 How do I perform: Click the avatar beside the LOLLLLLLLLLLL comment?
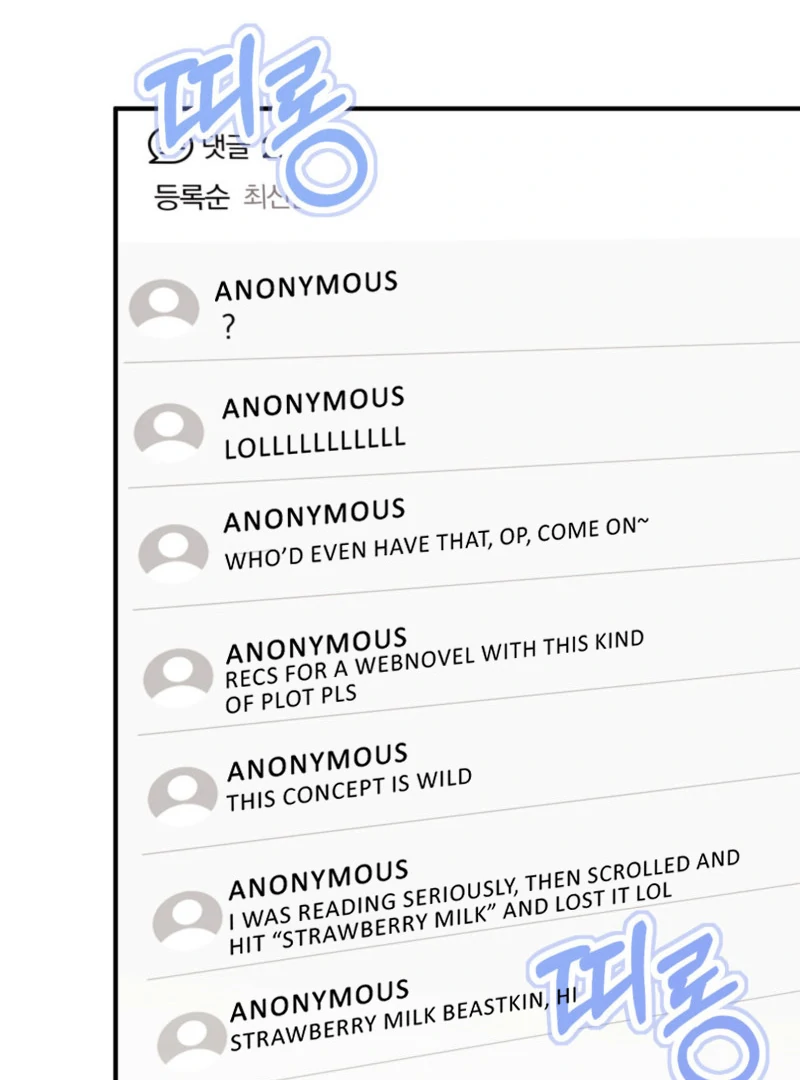pyautogui.click(x=169, y=431)
